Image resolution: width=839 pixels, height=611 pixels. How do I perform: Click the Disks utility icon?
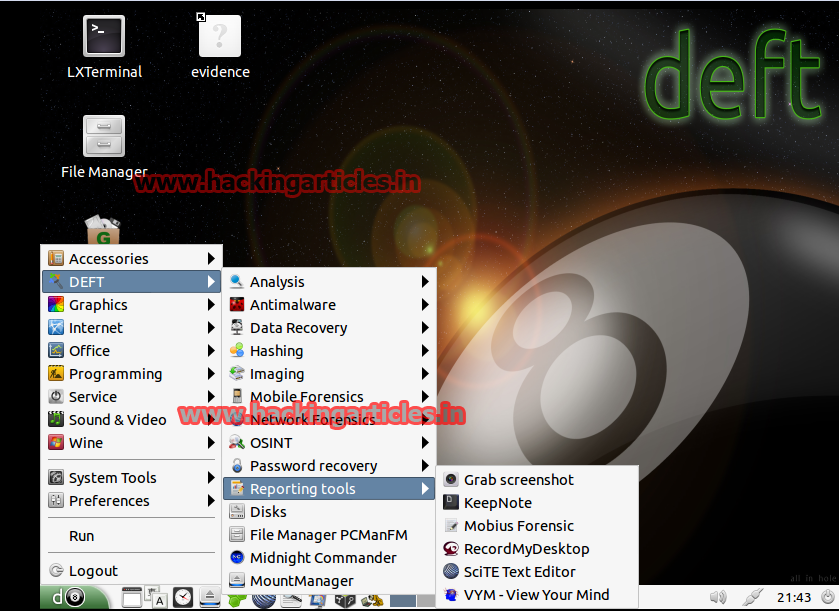(237, 511)
